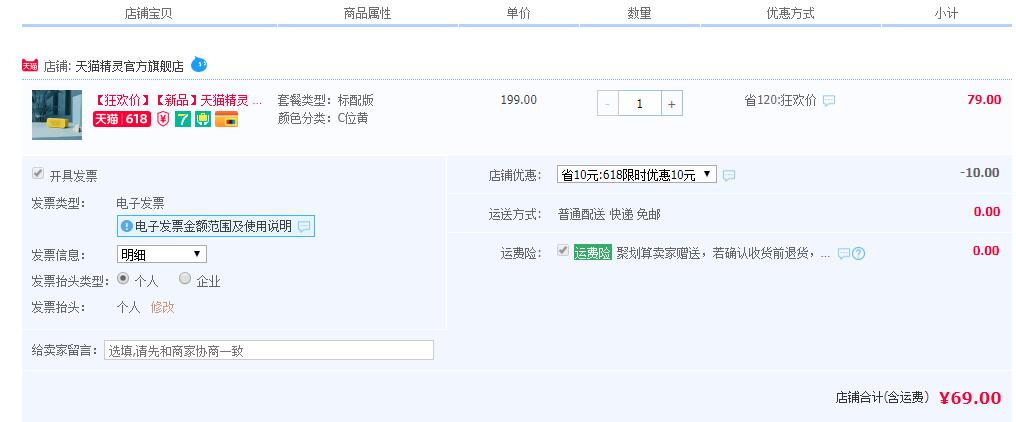Screen dimensions: 1016x422
Task: Click the 给卖家留言 message input field
Action: point(269,350)
